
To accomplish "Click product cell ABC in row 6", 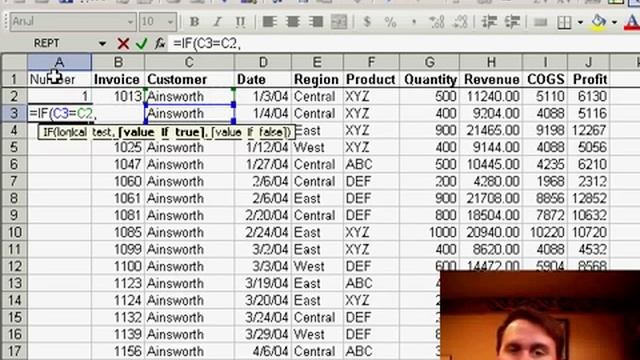I will tap(371, 164).
